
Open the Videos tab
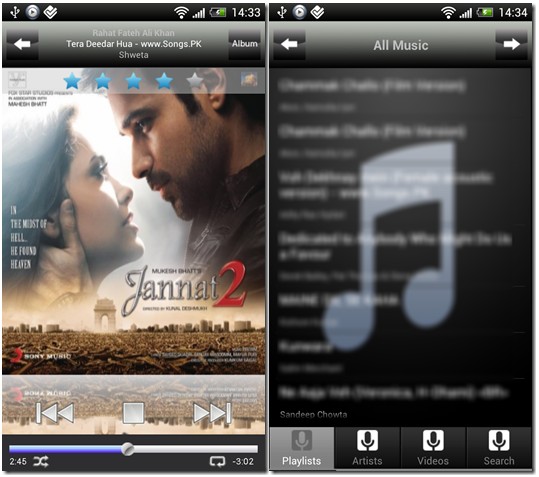point(433,448)
